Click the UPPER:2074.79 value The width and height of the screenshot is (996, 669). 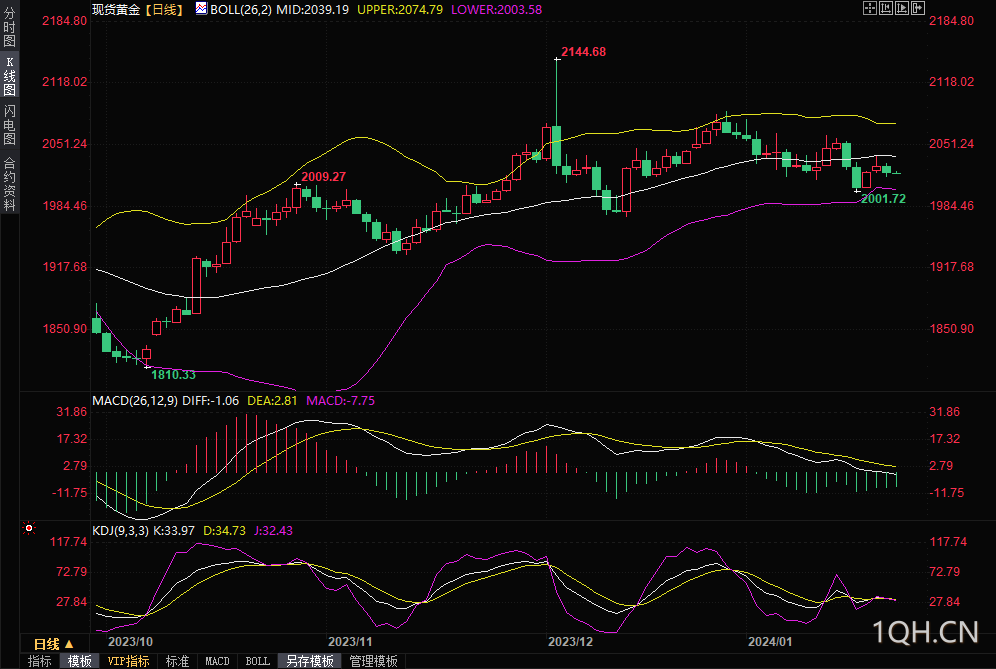(400, 10)
